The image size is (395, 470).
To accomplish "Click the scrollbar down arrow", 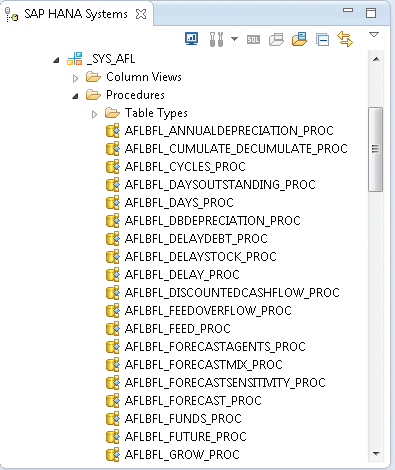I will click(376, 453).
